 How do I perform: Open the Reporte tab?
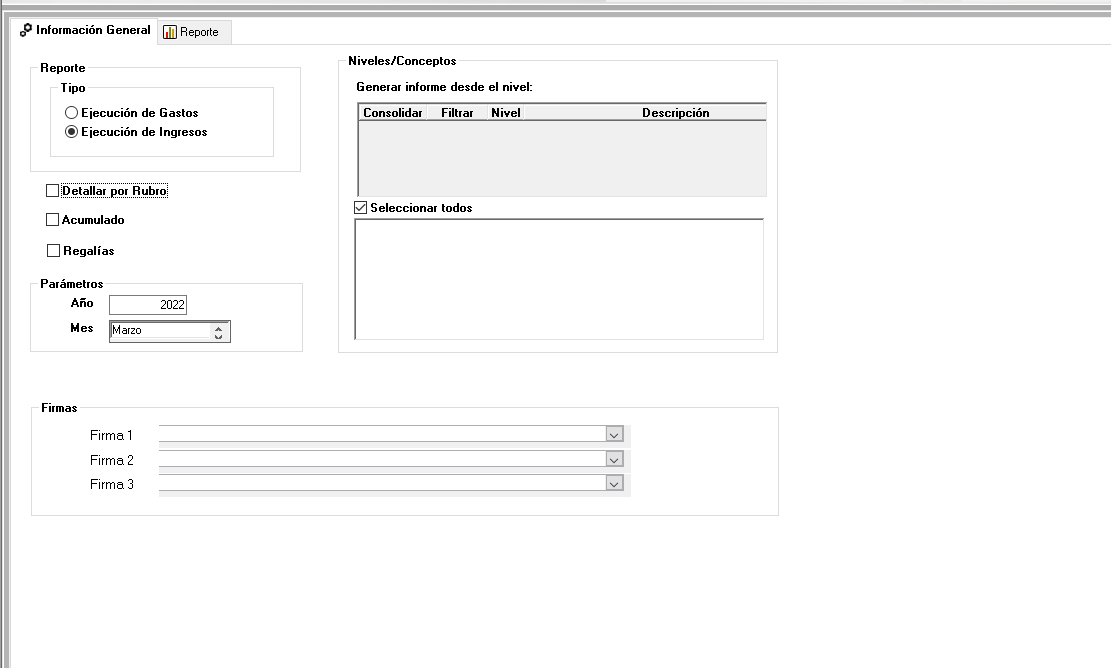195,32
